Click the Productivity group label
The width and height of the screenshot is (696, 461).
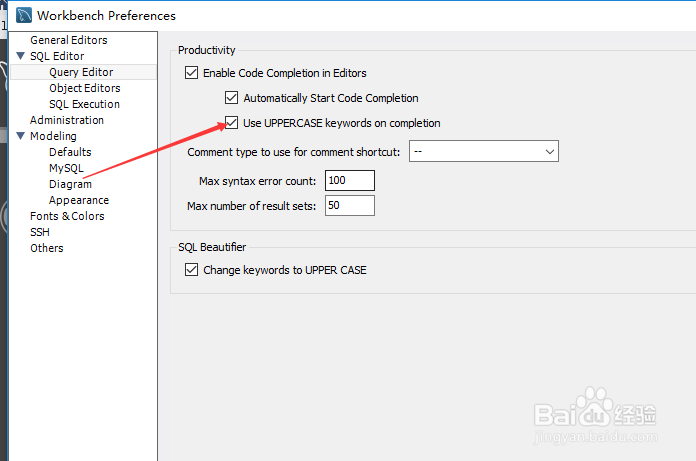(206, 50)
